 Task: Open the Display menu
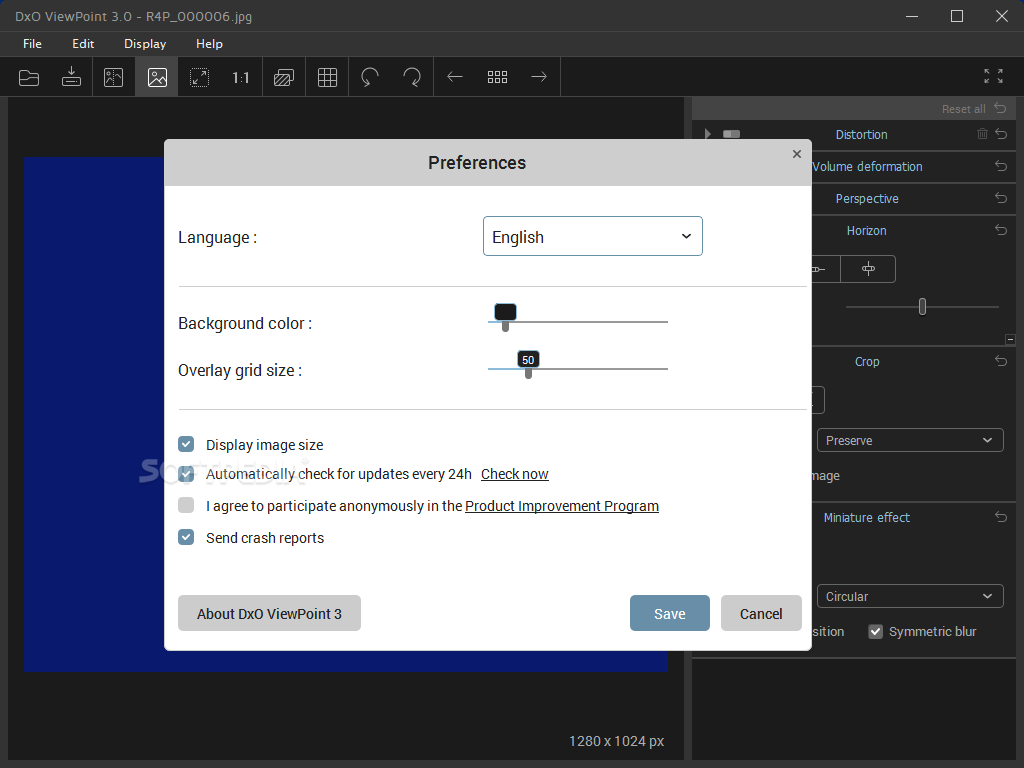tap(145, 44)
